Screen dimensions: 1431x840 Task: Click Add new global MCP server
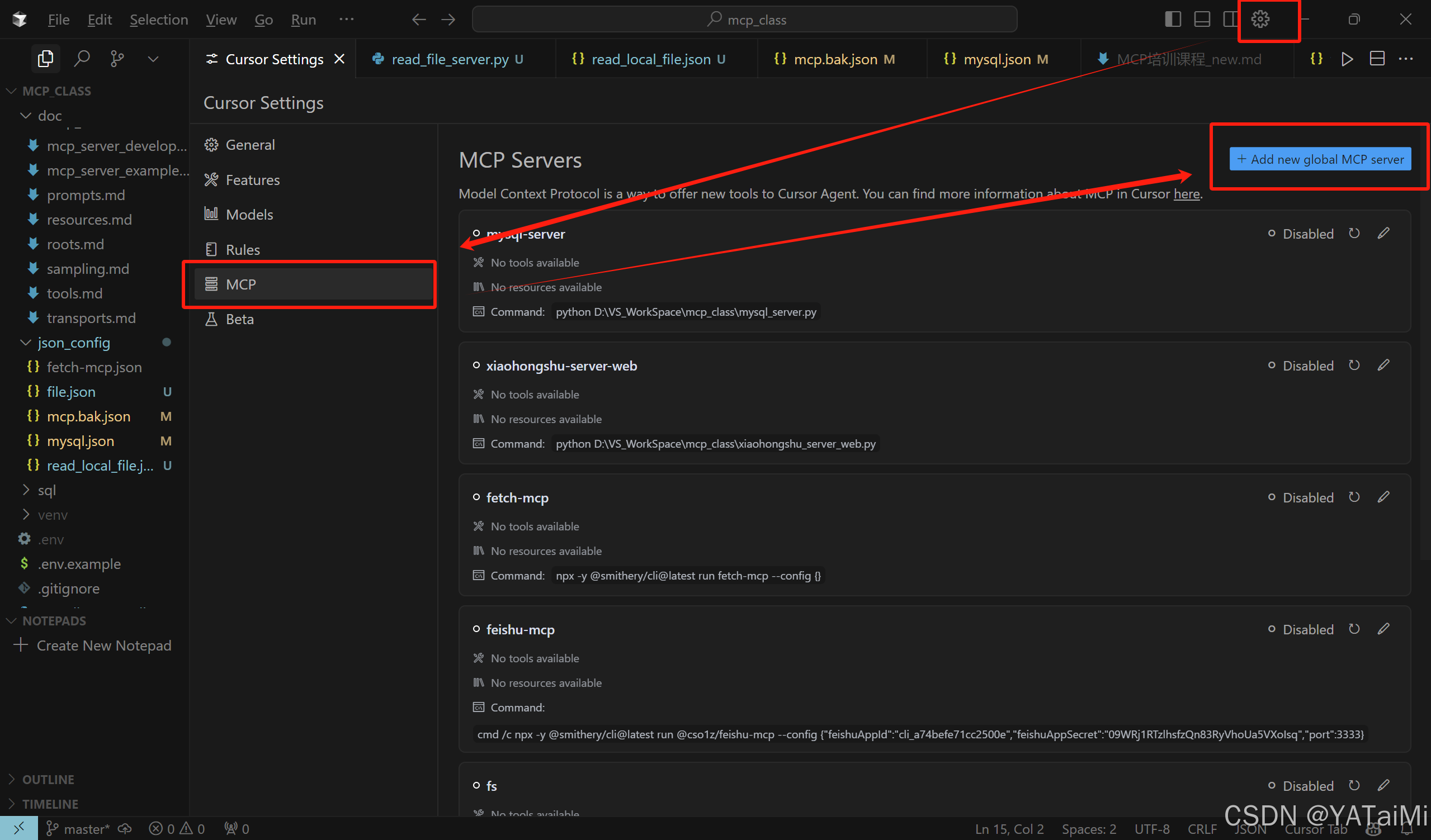1320,159
